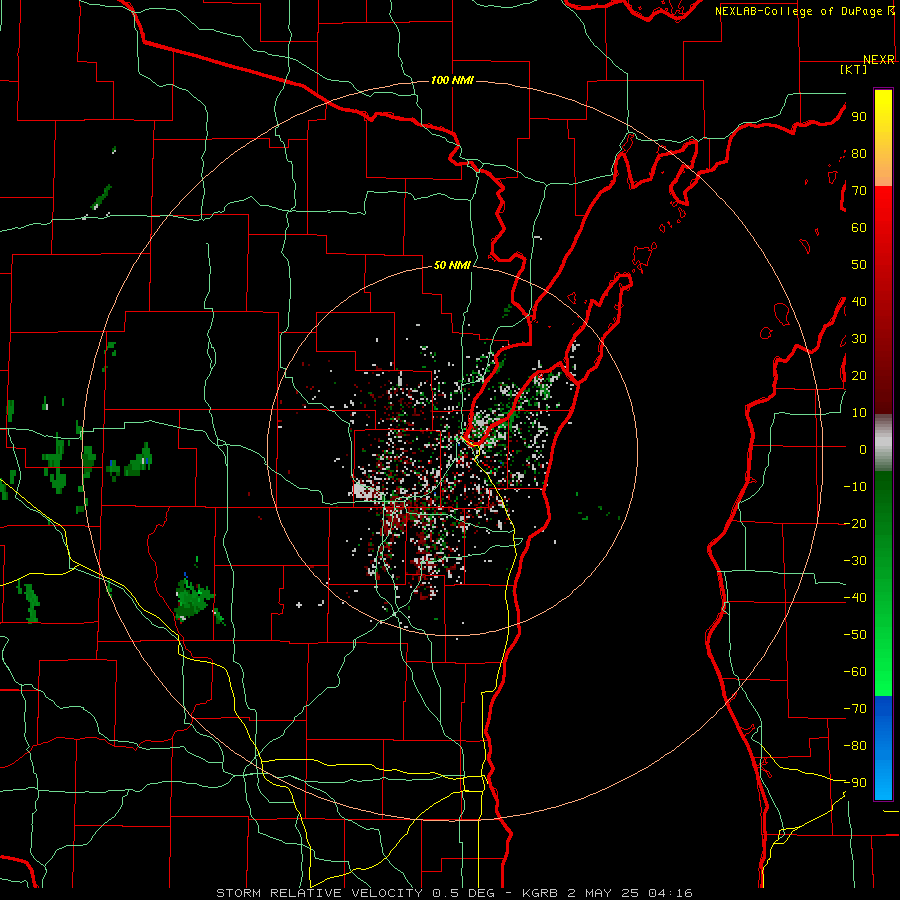Click the -40 scale label
The height and width of the screenshot is (900, 900).
[x=855, y=598]
